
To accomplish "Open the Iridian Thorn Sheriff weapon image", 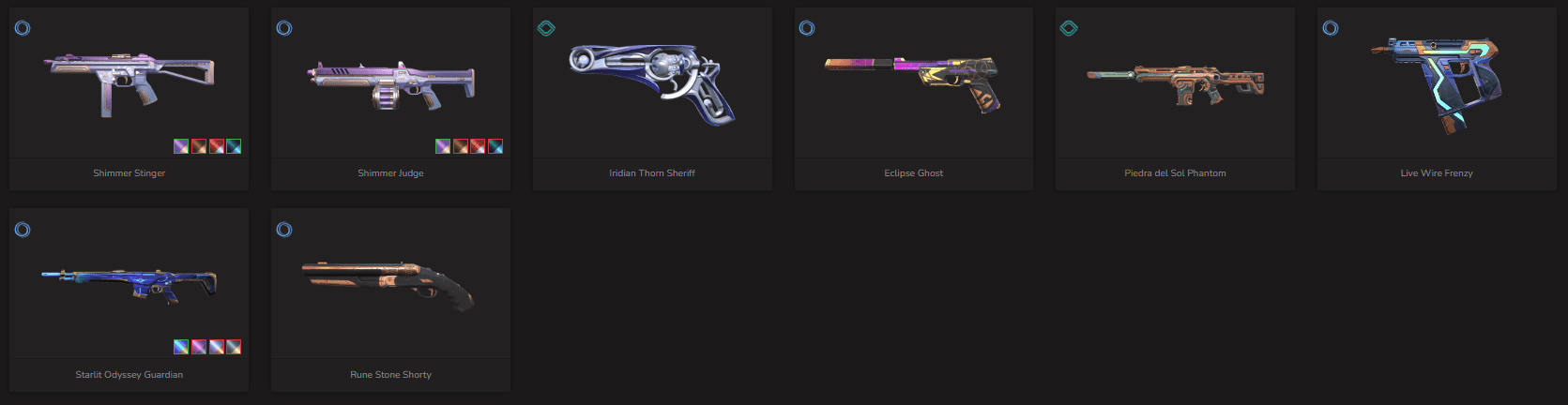I will click(652, 84).
